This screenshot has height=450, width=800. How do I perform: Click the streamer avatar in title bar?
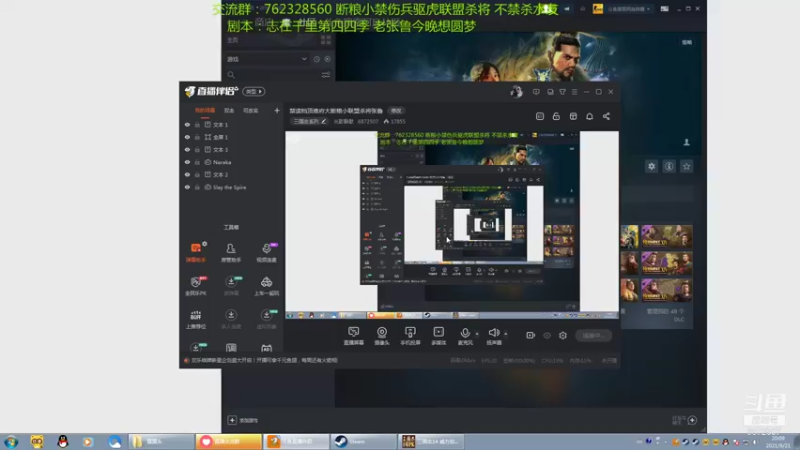[516, 92]
